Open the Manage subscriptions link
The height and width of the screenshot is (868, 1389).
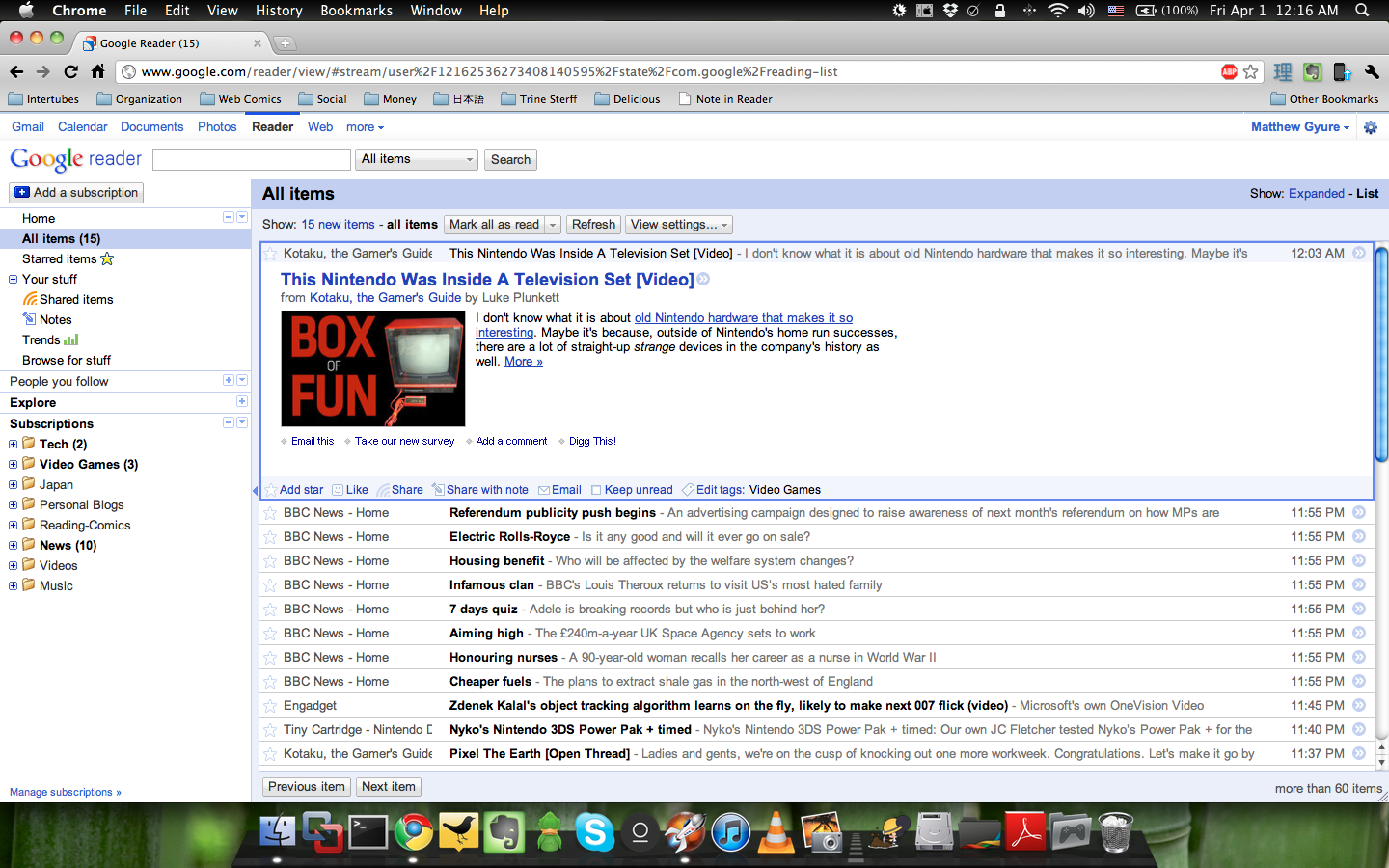coord(65,792)
